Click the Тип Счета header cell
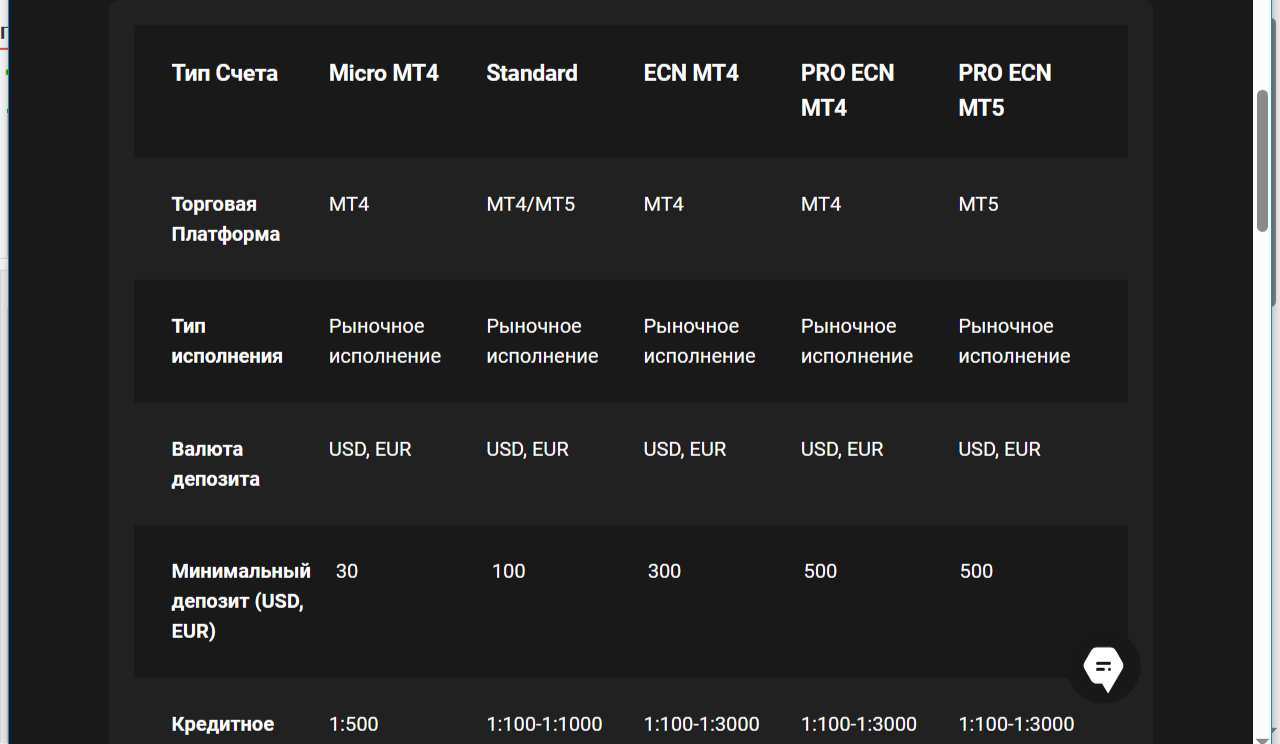The image size is (1280, 744). tap(225, 73)
